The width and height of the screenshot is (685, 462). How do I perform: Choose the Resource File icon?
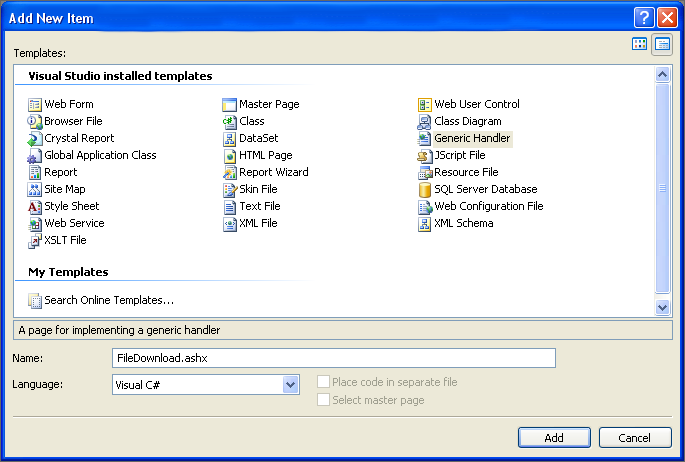[x=424, y=172]
